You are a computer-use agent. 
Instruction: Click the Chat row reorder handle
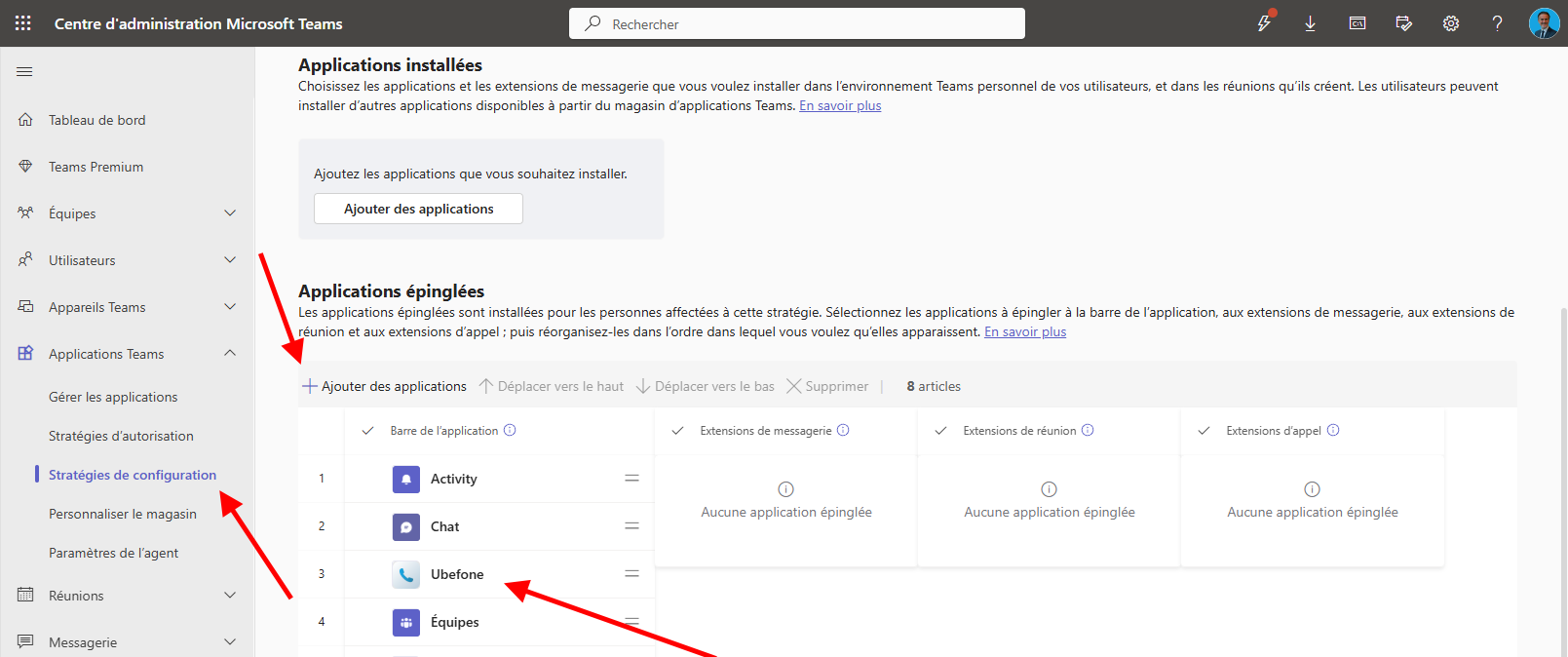[x=631, y=526]
